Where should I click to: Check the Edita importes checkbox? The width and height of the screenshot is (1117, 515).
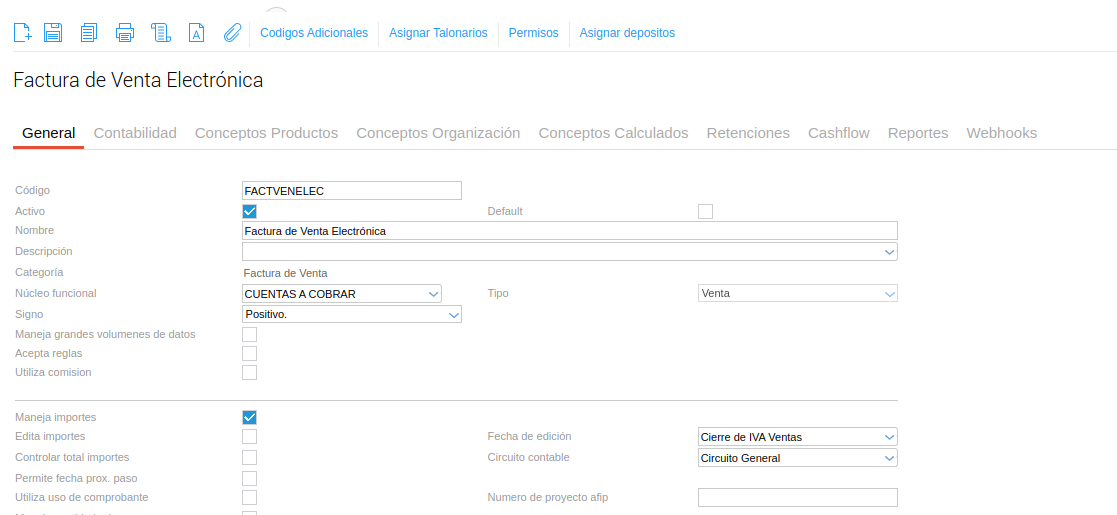click(249, 436)
